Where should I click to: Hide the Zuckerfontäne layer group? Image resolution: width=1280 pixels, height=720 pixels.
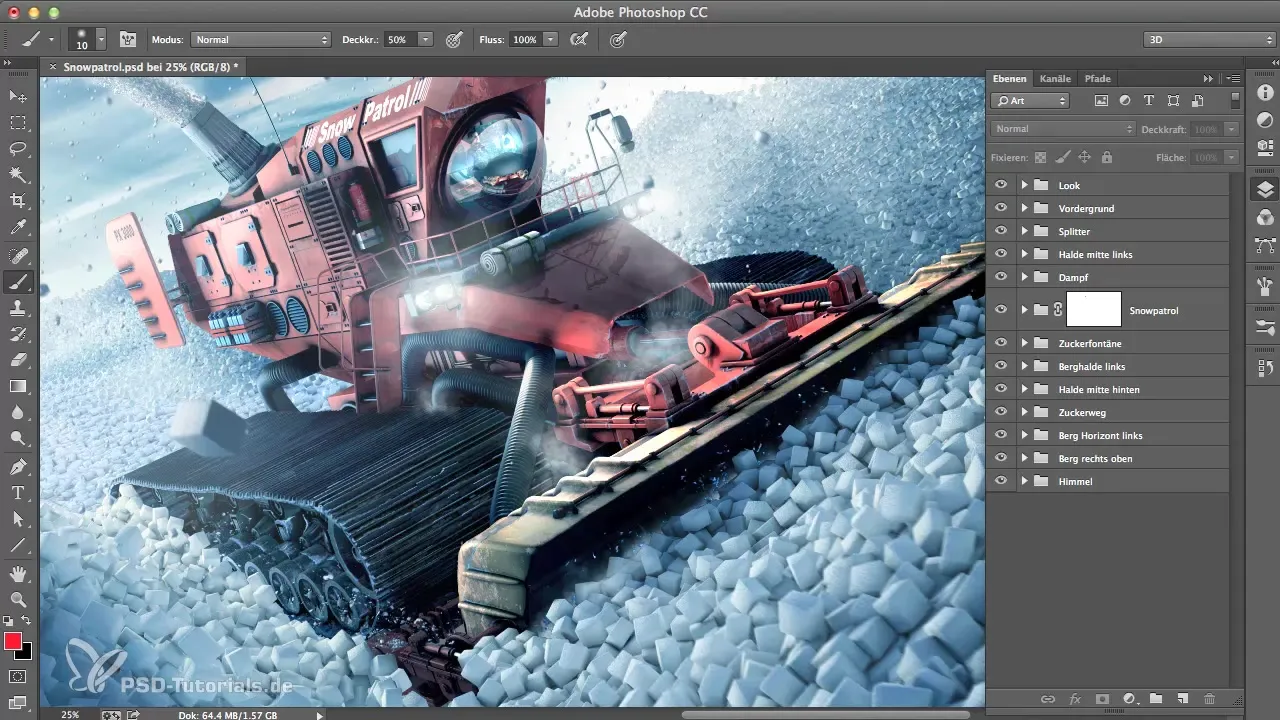(x=1001, y=343)
